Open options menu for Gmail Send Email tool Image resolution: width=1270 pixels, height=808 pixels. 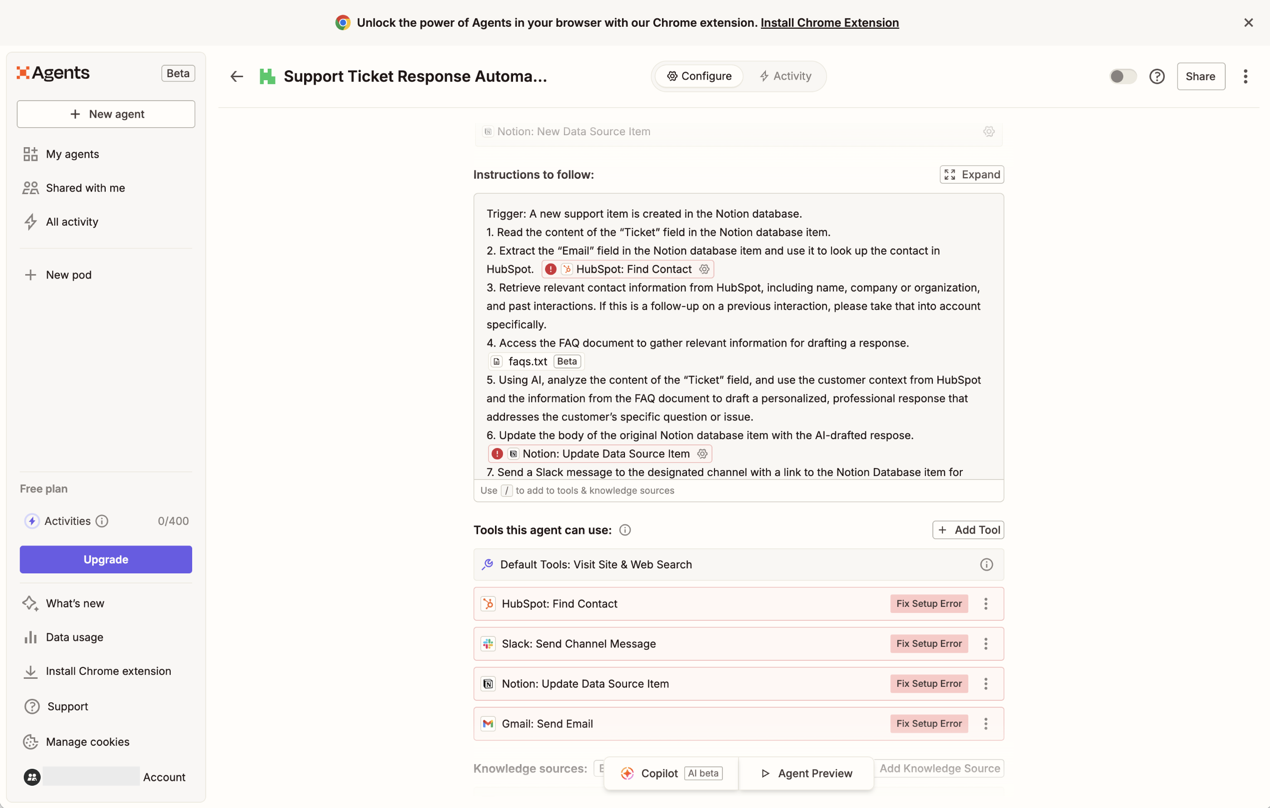tap(986, 724)
